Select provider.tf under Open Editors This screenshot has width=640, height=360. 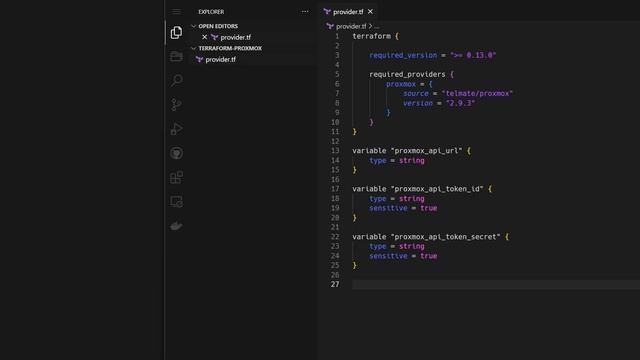(236, 37)
